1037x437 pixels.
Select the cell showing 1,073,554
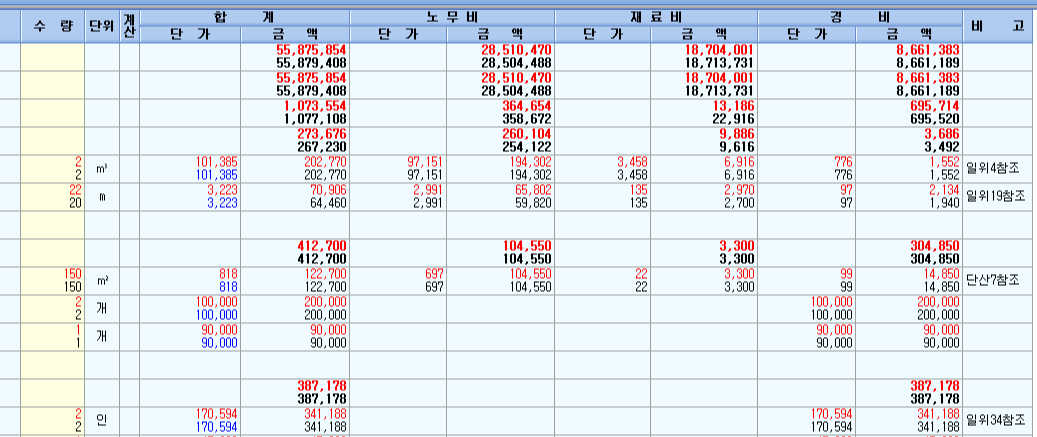pos(295,113)
